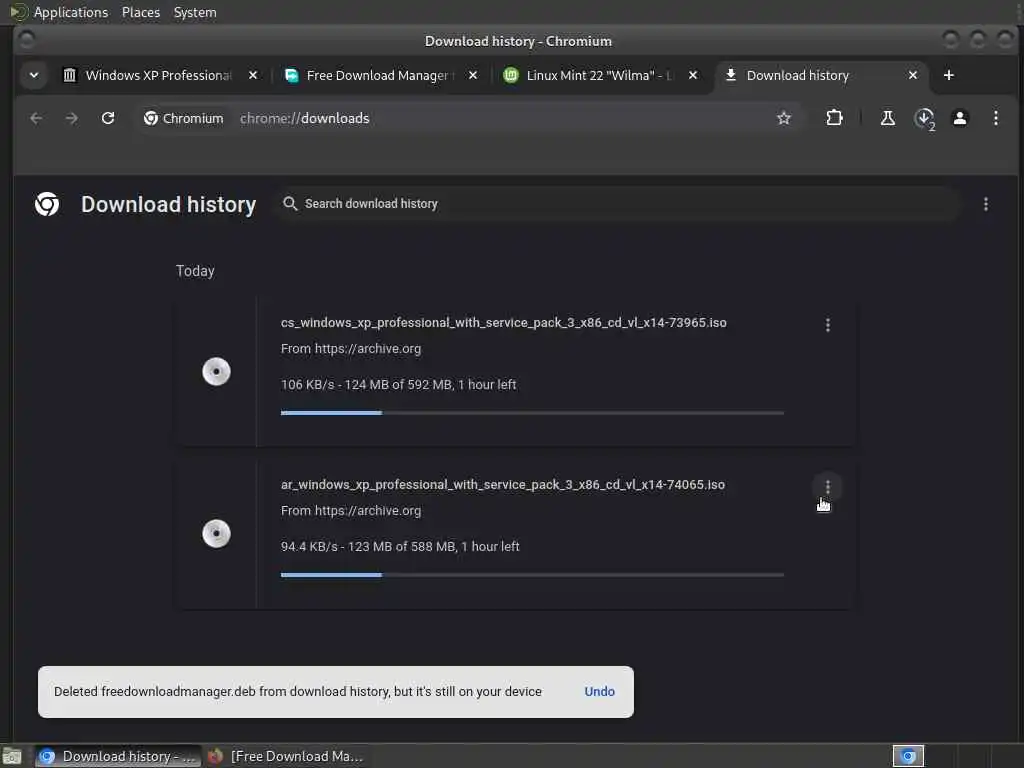Click the 'Today' date heading
Image resolution: width=1024 pixels, height=768 pixels.
pyautogui.click(x=195, y=271)
